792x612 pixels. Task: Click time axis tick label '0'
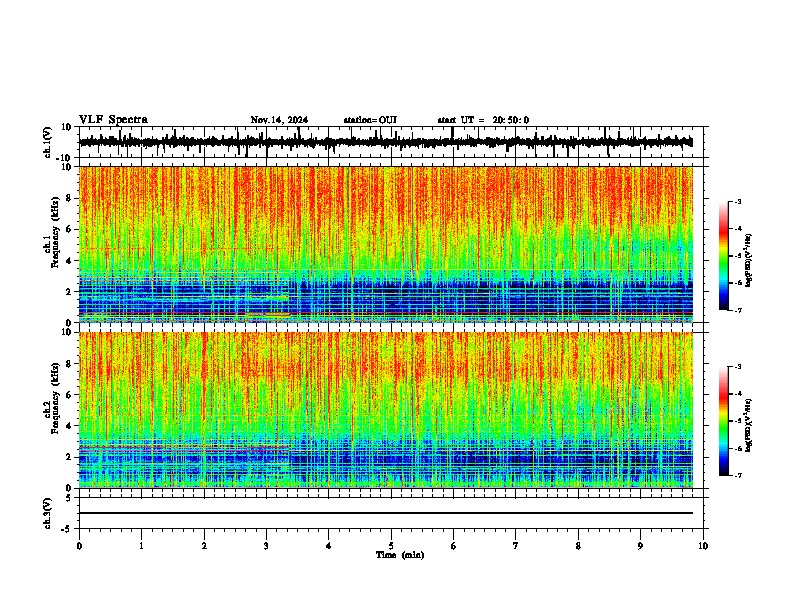click(79, 546)
